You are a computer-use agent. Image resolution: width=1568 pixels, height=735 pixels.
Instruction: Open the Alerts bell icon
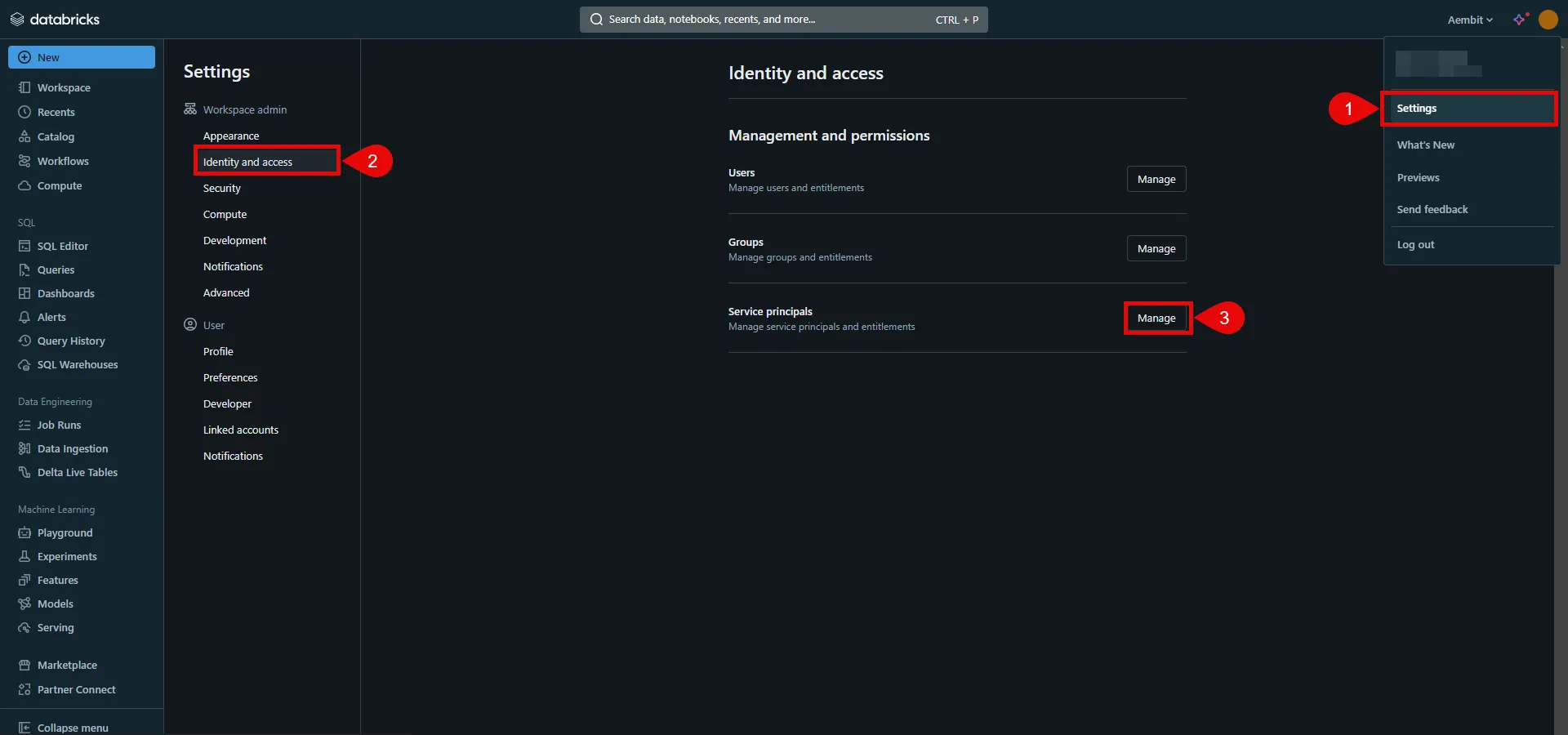pos(24,317)
